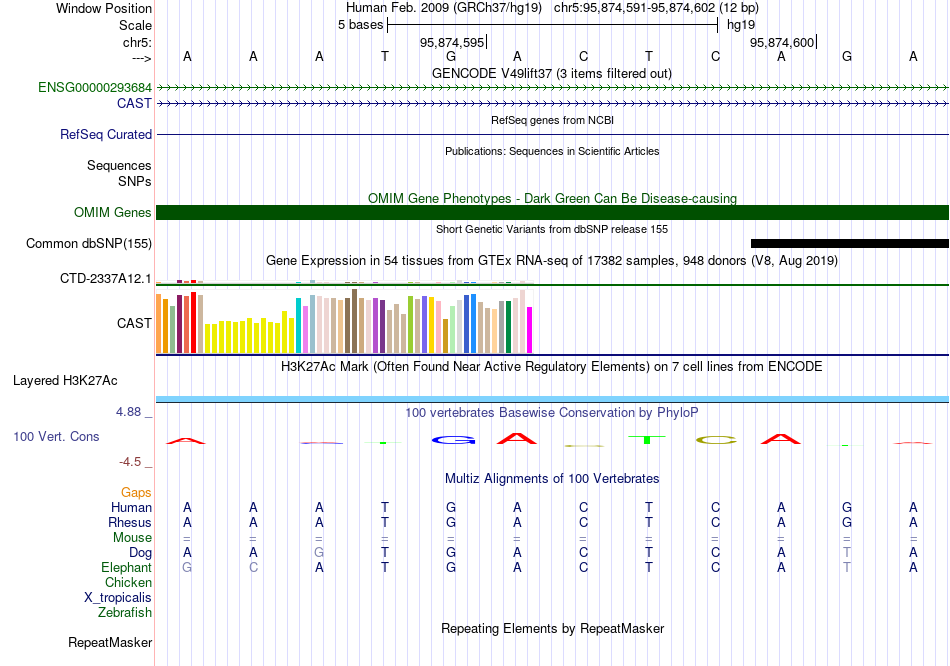
Task: Select the dark green OMIM gene bar
Action: pos(552,212)
